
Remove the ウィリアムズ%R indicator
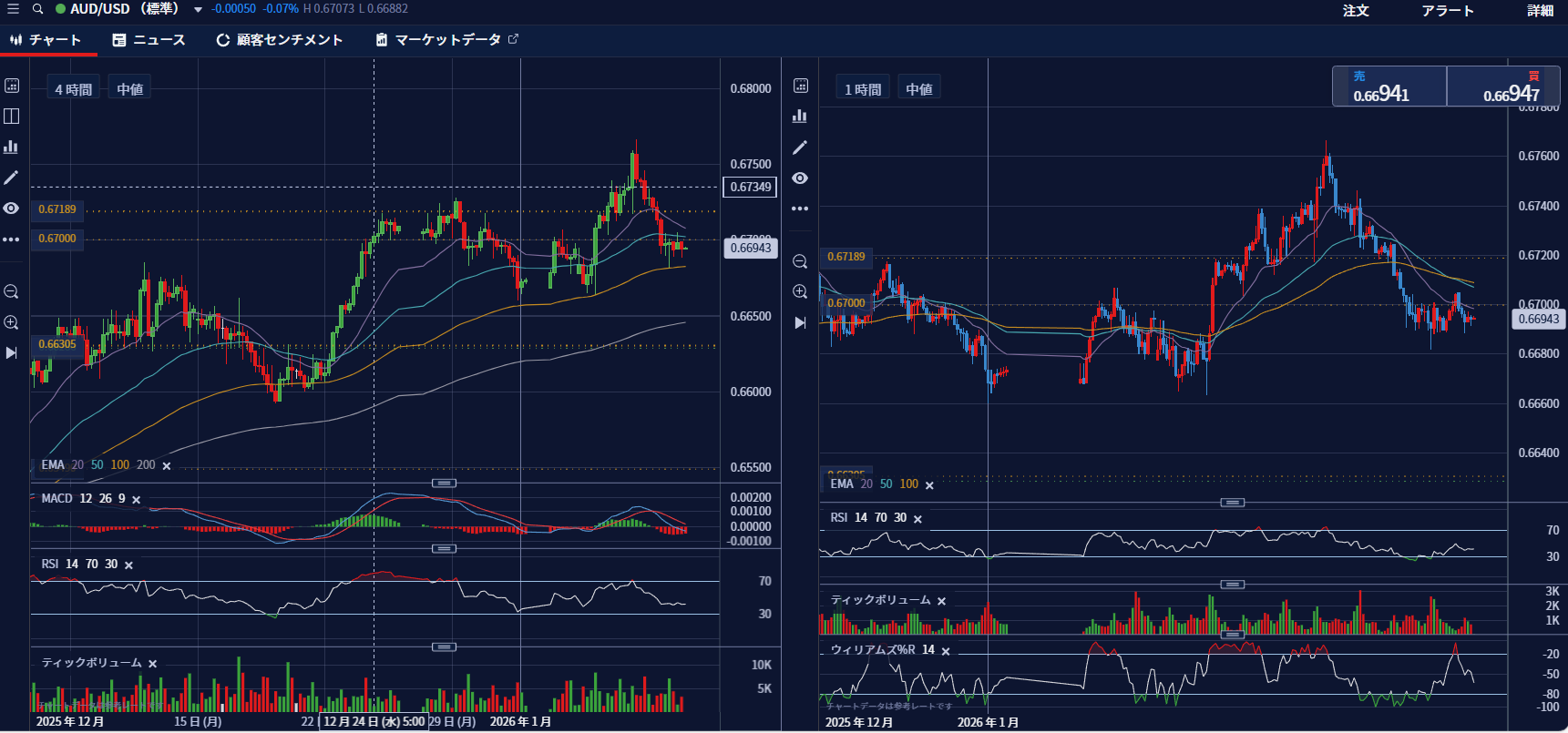click(x=946, y=651)
